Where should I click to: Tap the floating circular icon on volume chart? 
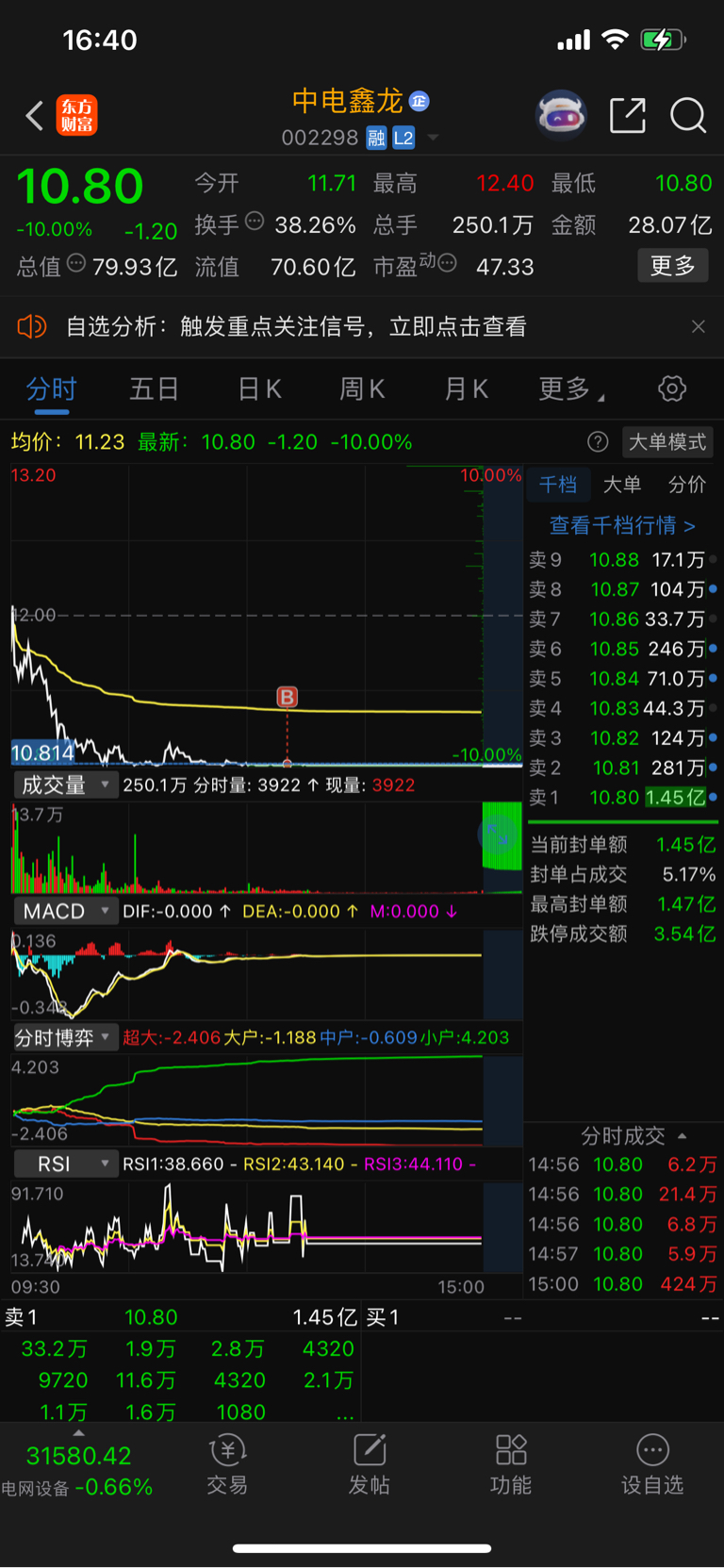click(x=497, y=833)
